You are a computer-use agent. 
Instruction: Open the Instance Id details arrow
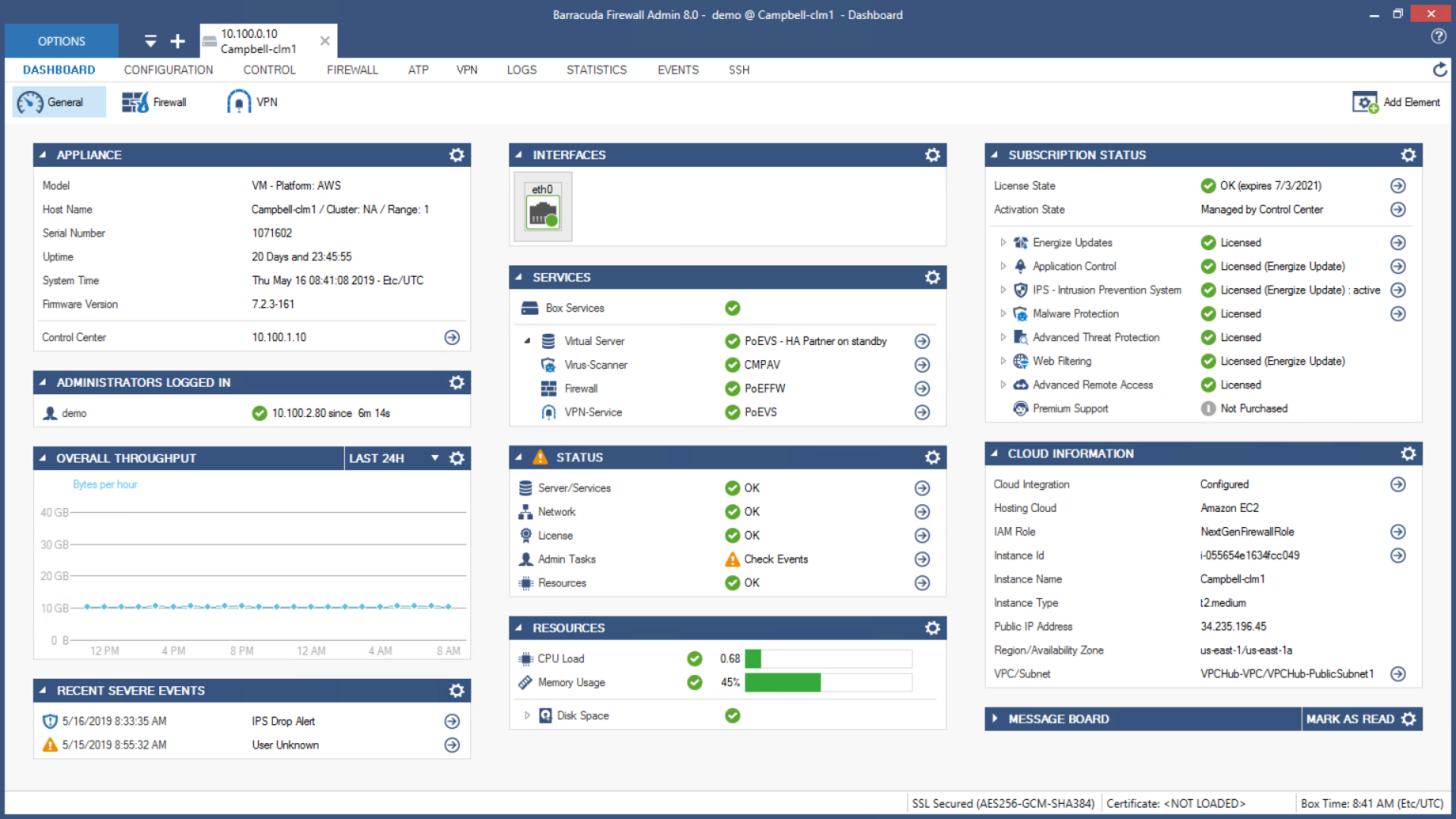[1397, 555]
